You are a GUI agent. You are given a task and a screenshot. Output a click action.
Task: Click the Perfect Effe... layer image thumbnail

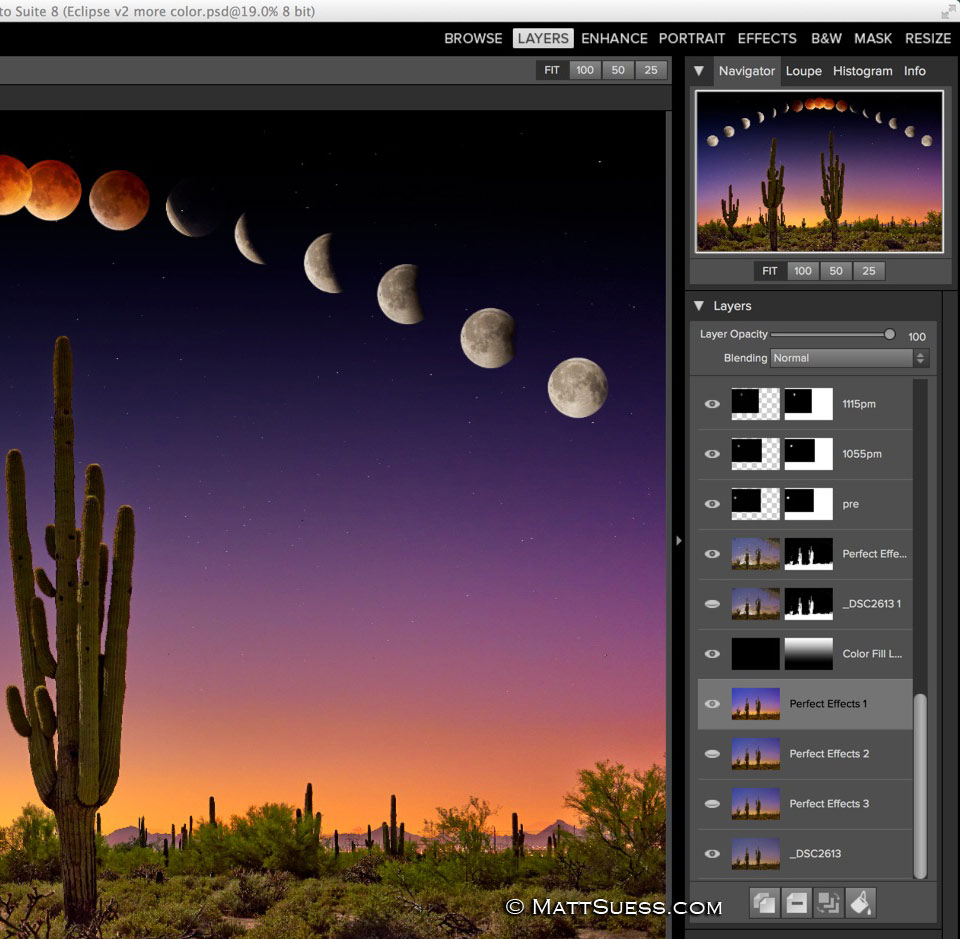point(756,554)
